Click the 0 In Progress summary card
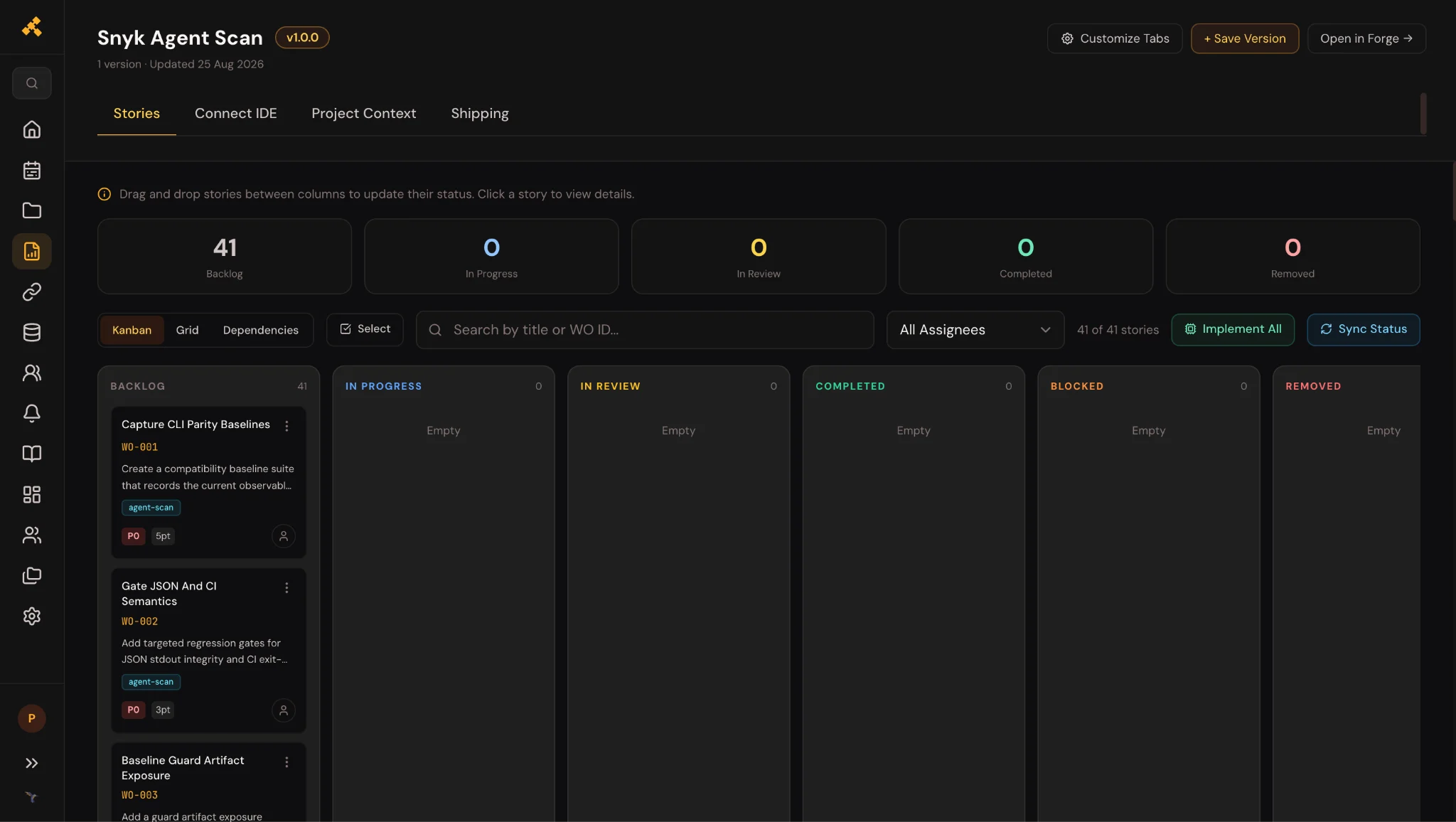The height and width of the screenshot is (822, 1456). coord(491,256)
